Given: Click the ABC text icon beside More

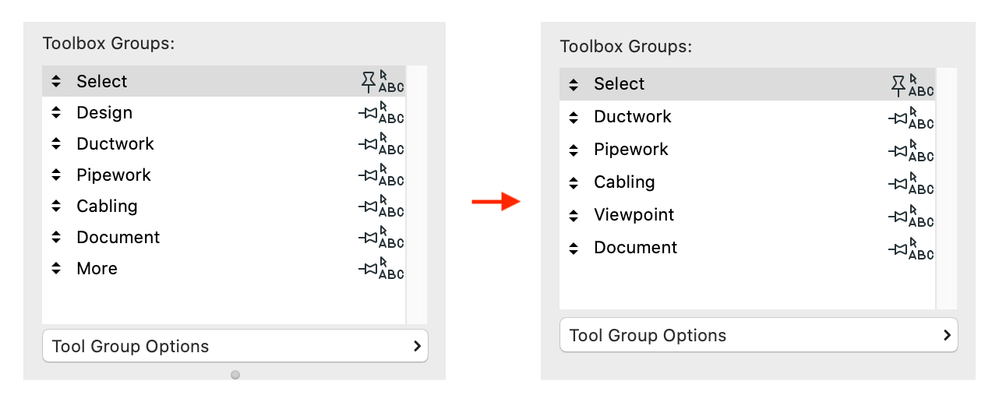Looking at the screenshot, I should click(391, 269).
